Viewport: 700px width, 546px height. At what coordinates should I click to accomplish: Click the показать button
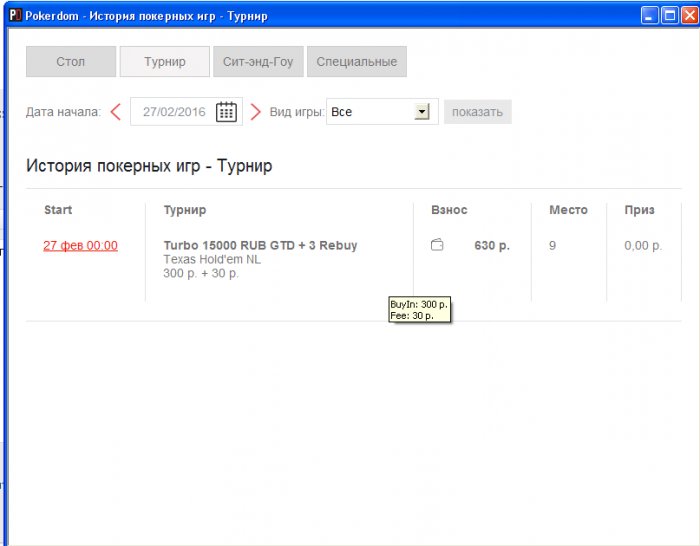click(x=478, y=112)
